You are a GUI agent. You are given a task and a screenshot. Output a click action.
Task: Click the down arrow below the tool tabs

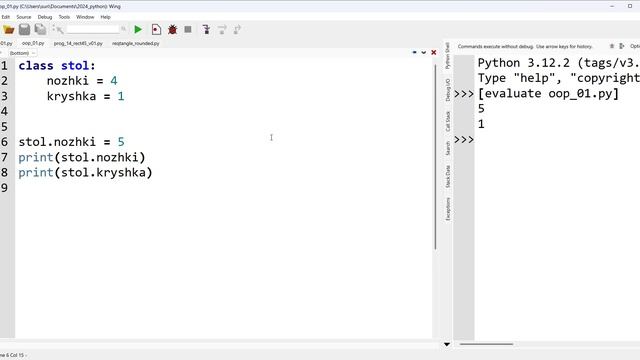click(447, 344)
